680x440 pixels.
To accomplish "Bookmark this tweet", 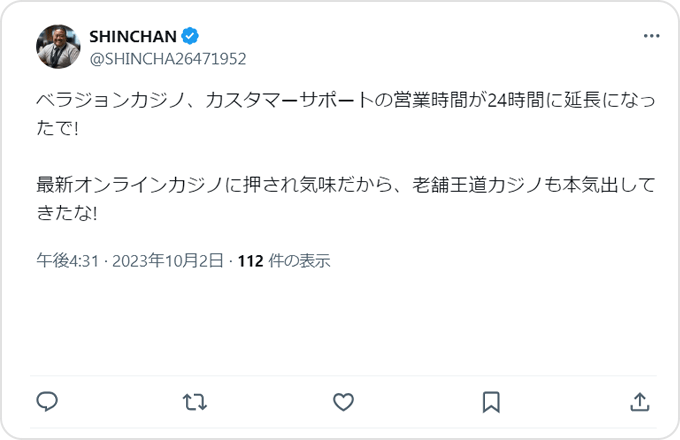I will tap(491, 402).
